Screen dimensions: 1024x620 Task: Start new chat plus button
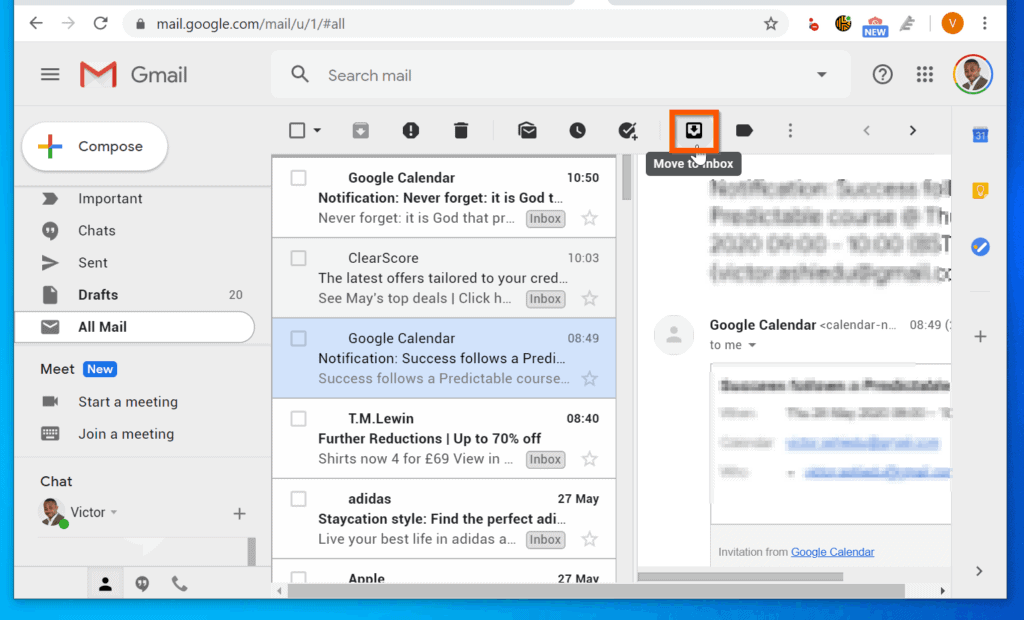click(239, 514)
